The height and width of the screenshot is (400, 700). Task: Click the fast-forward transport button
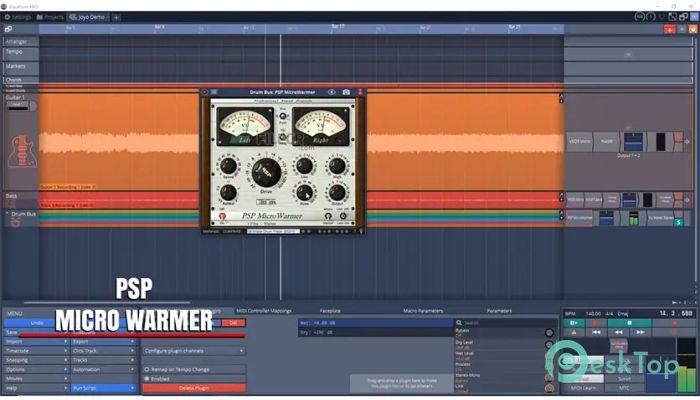click(x=640, y=332)
